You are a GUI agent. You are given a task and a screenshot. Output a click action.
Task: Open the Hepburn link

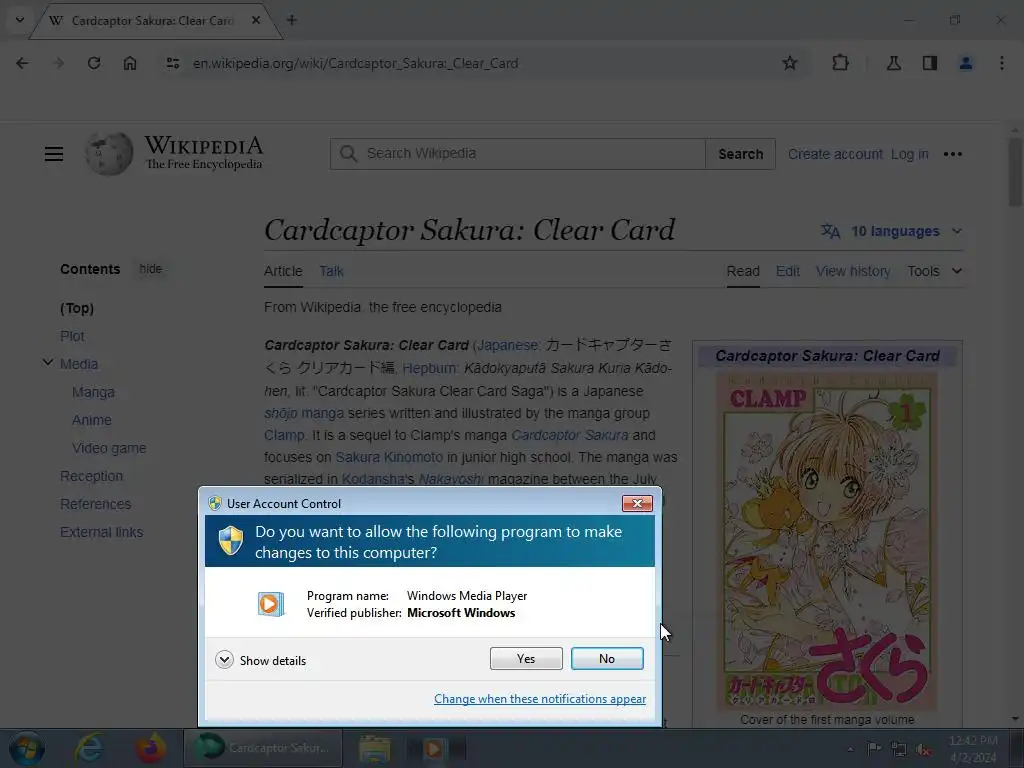[429, 368]
